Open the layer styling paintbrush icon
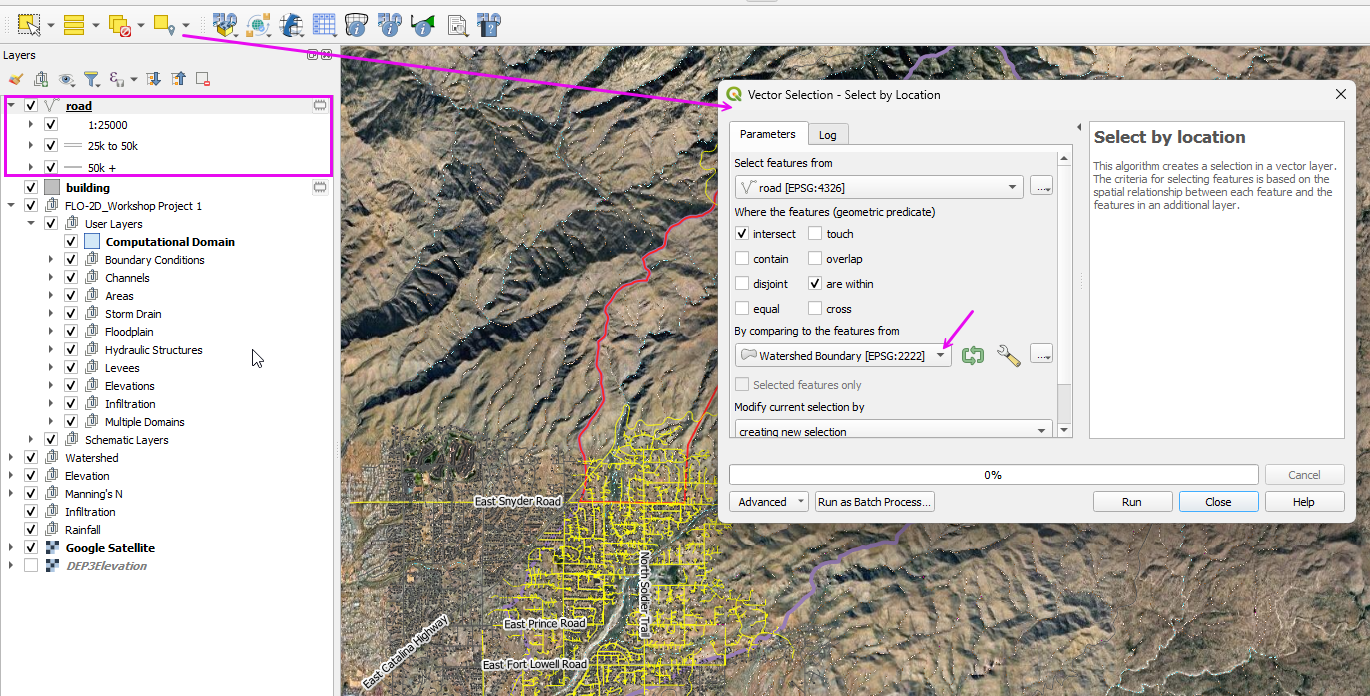1370x696 pixels. 15,79
